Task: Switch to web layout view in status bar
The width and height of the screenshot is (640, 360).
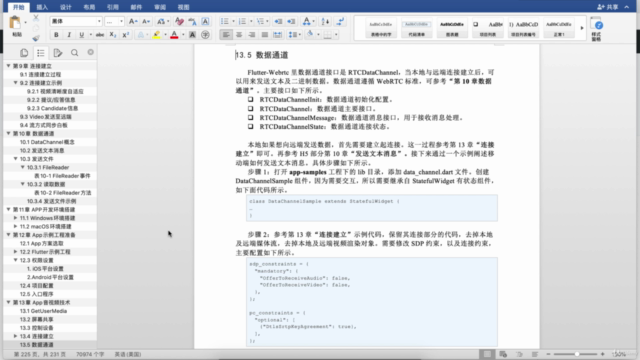Action: point(503,354)
